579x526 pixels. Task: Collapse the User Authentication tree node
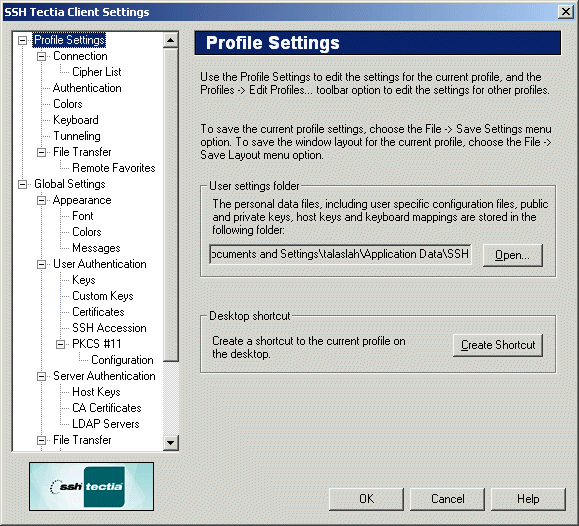[x=42, y=264]
